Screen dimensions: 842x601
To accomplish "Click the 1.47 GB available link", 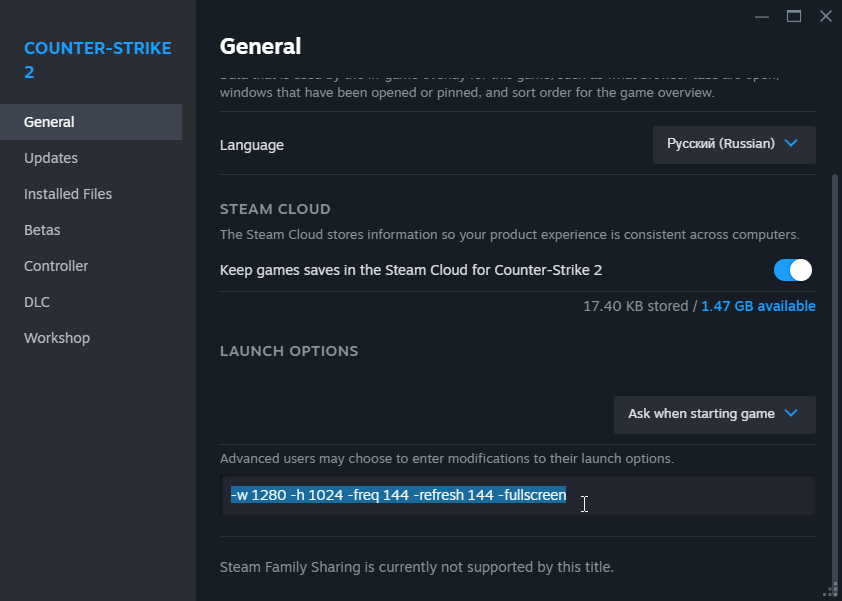I will coord(758,306).
